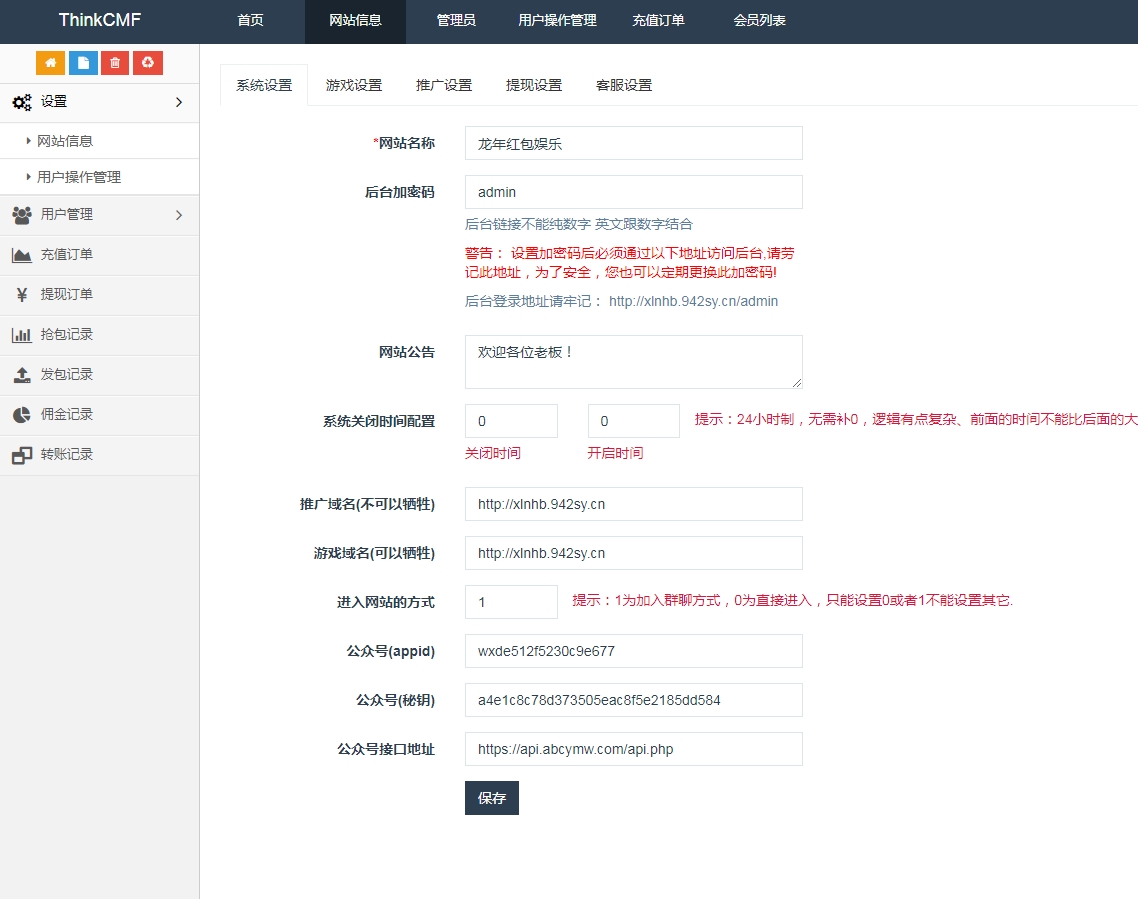
Task: Switch to the 提现设置 tab
Action: click(x=534, y=86)
